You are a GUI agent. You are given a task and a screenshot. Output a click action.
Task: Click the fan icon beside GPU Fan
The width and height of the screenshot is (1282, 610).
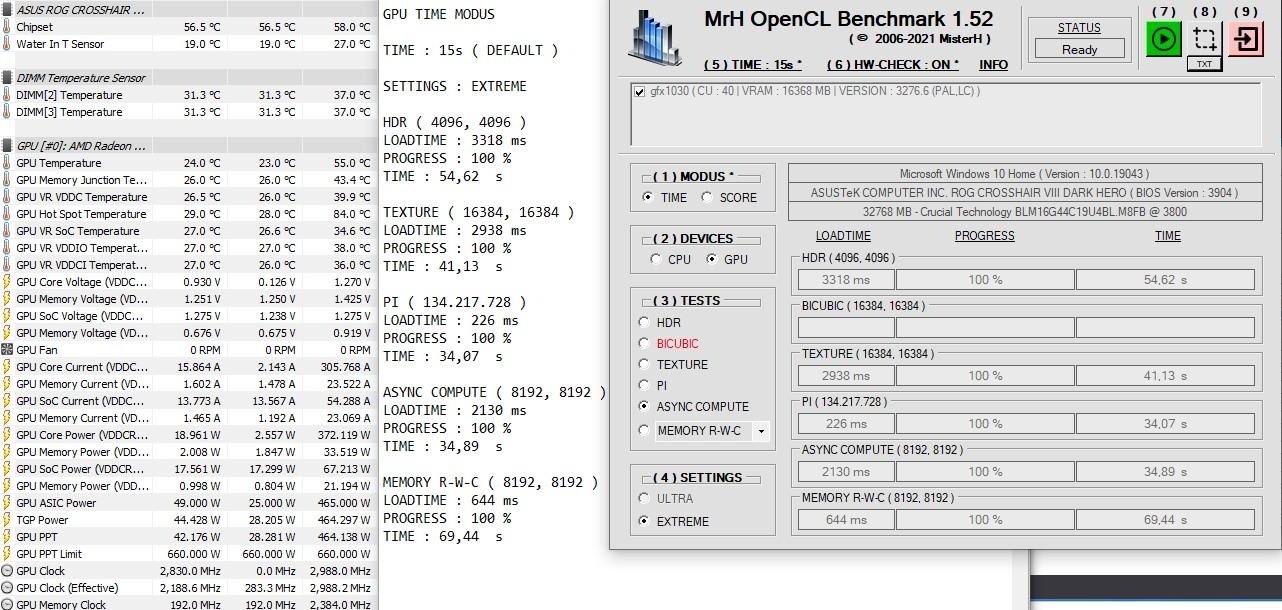[7, 350]
